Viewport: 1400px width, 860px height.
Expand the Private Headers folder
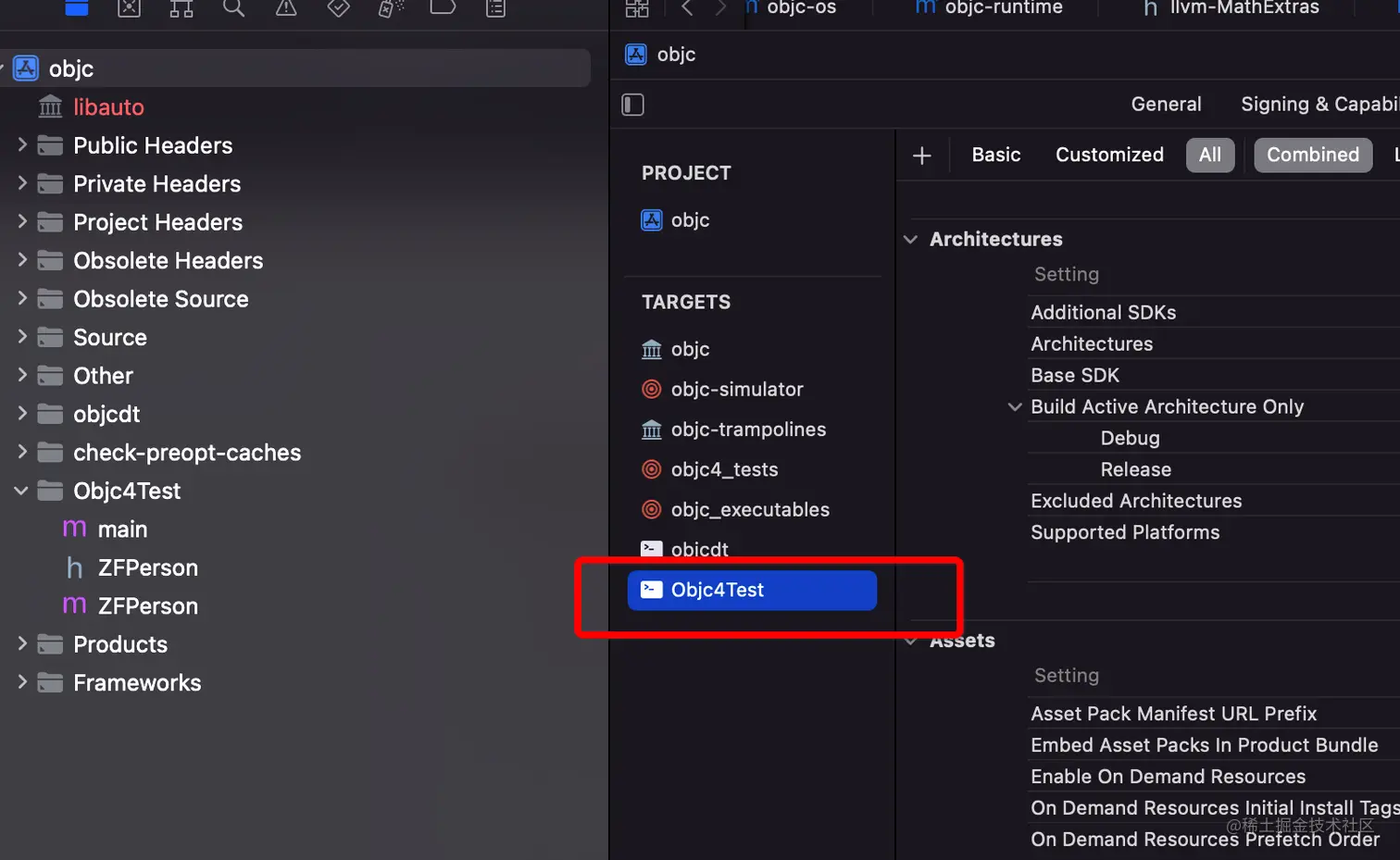[x=22, y=183]
